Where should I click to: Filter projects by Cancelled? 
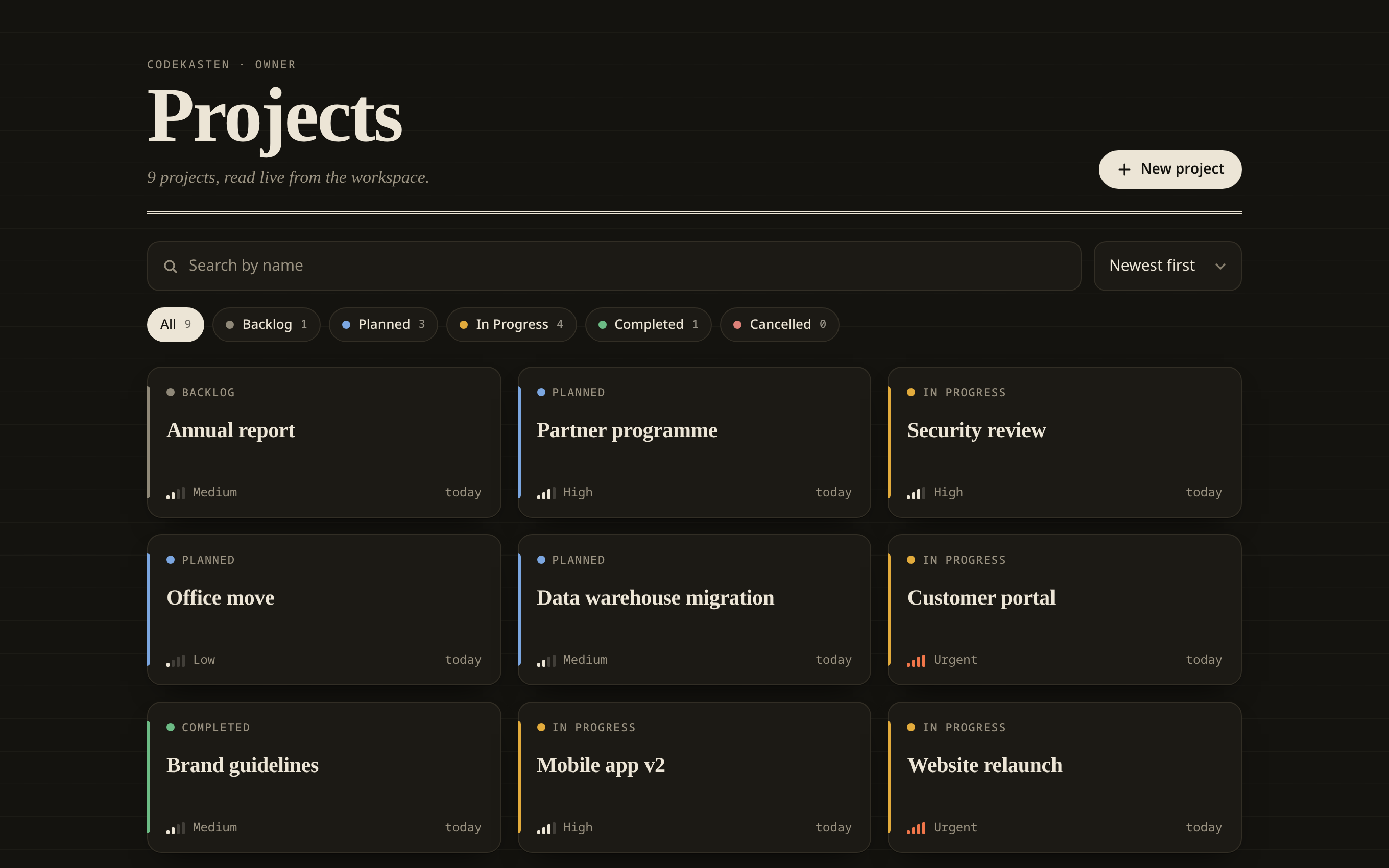[779, 324]
